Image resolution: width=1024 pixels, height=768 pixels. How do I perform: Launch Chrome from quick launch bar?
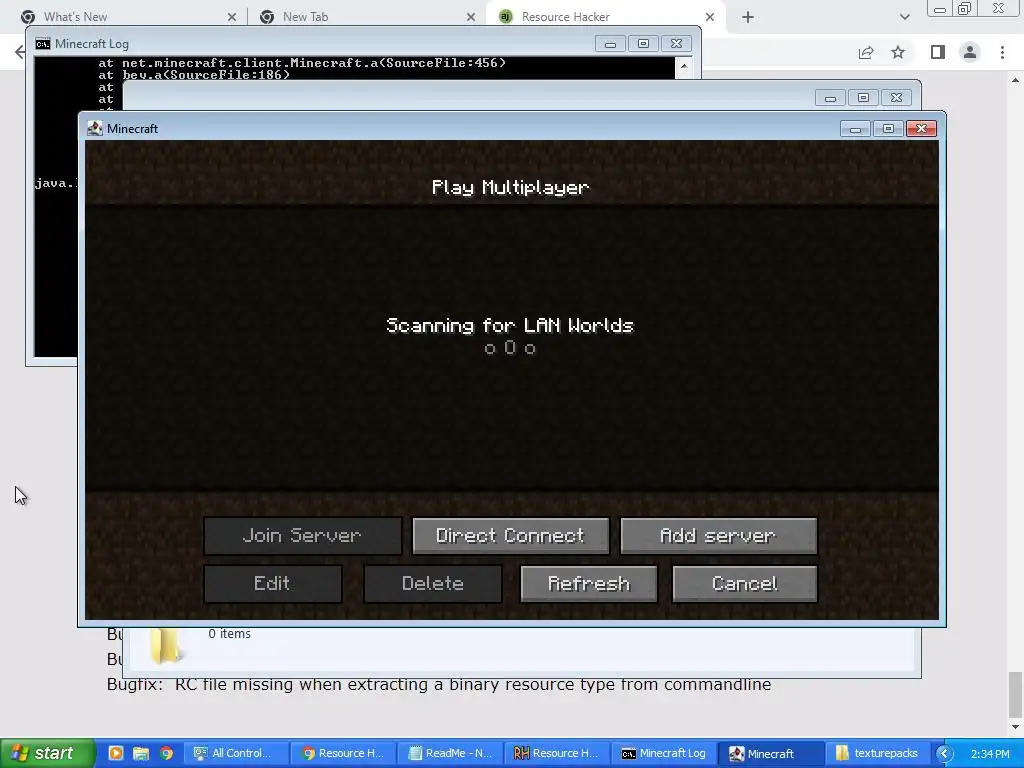pyautogui.click(x=166, y=753)
